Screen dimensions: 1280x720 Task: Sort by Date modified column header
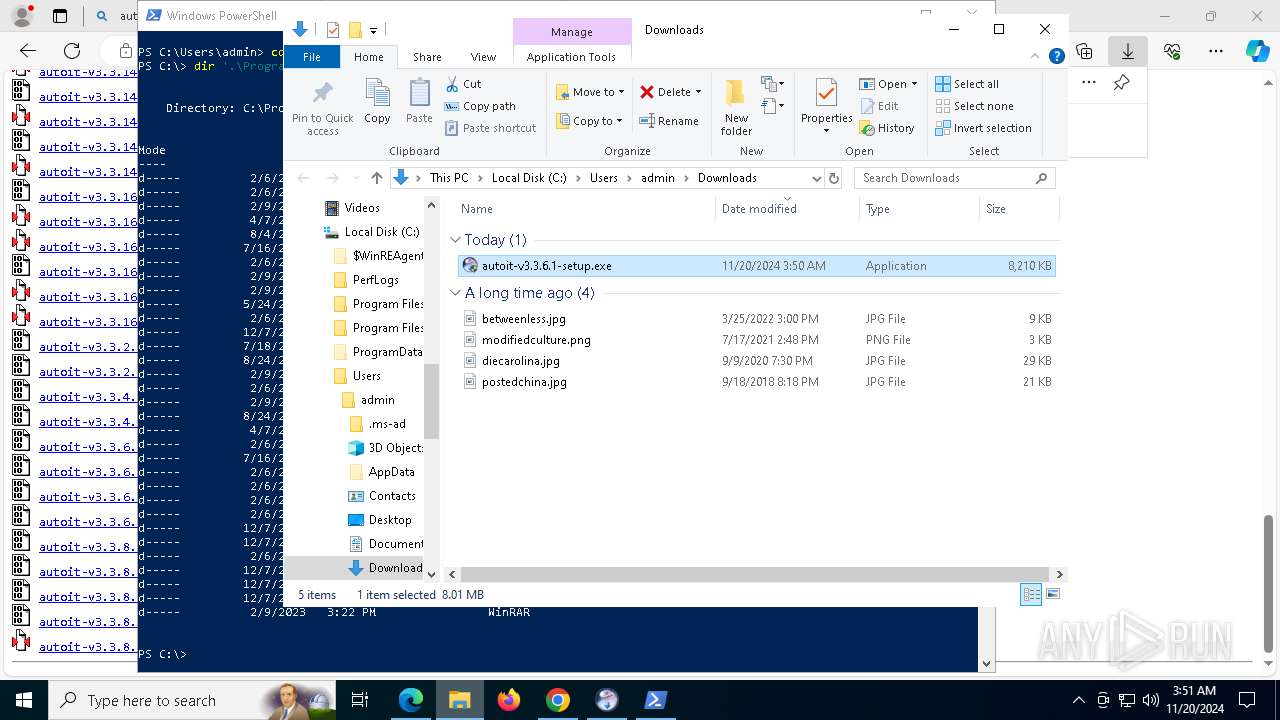click(787, 209)
